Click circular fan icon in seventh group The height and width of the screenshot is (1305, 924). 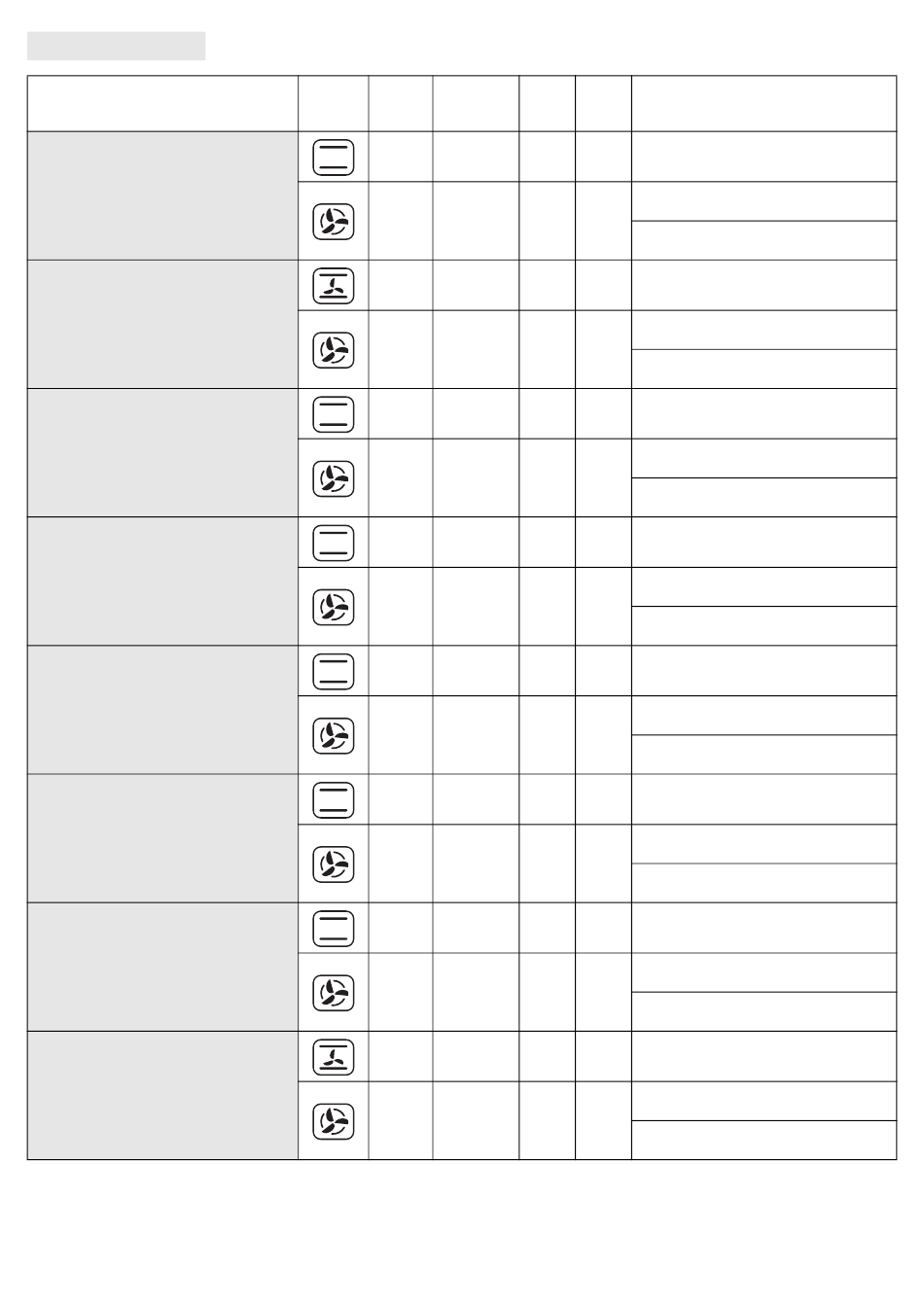(x=334, y=992)
